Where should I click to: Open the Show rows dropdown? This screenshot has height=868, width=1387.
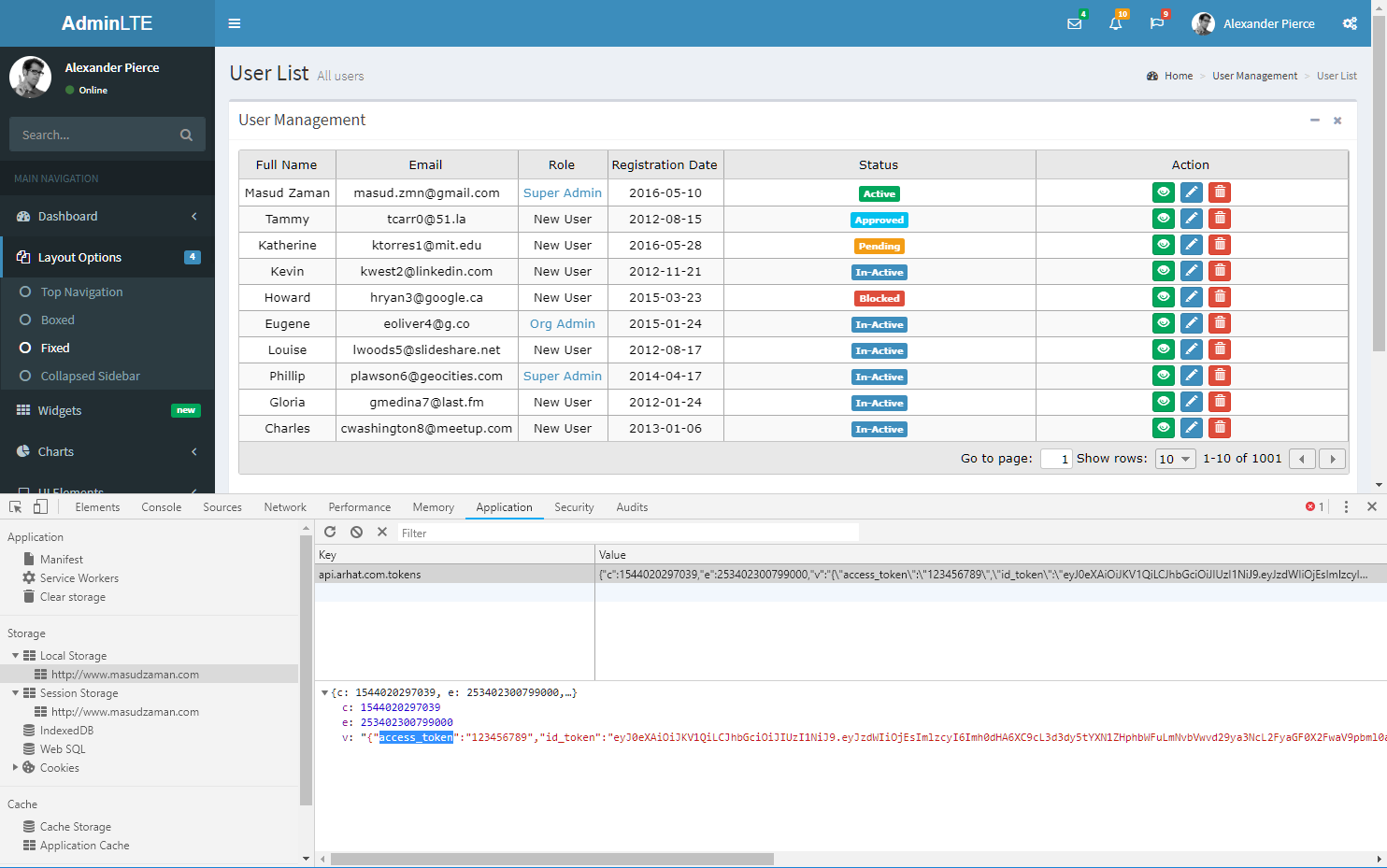pos(1175,459)
